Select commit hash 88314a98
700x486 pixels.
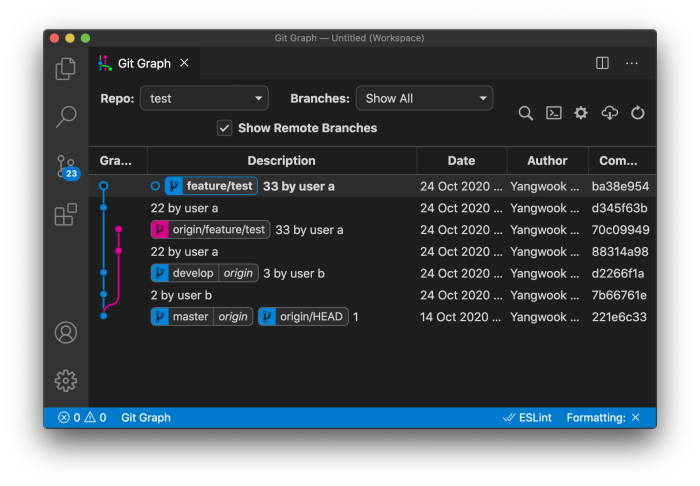click(x=620, y=252)
